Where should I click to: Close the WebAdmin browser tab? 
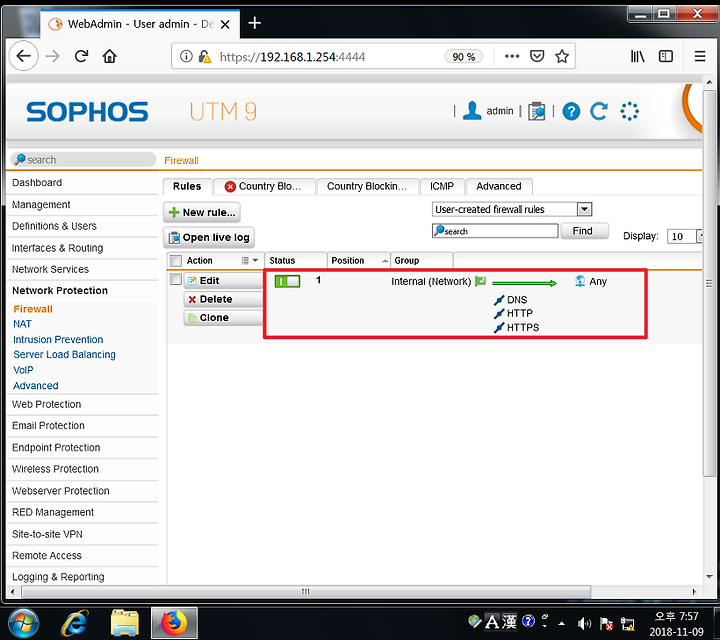click(225, 24)
